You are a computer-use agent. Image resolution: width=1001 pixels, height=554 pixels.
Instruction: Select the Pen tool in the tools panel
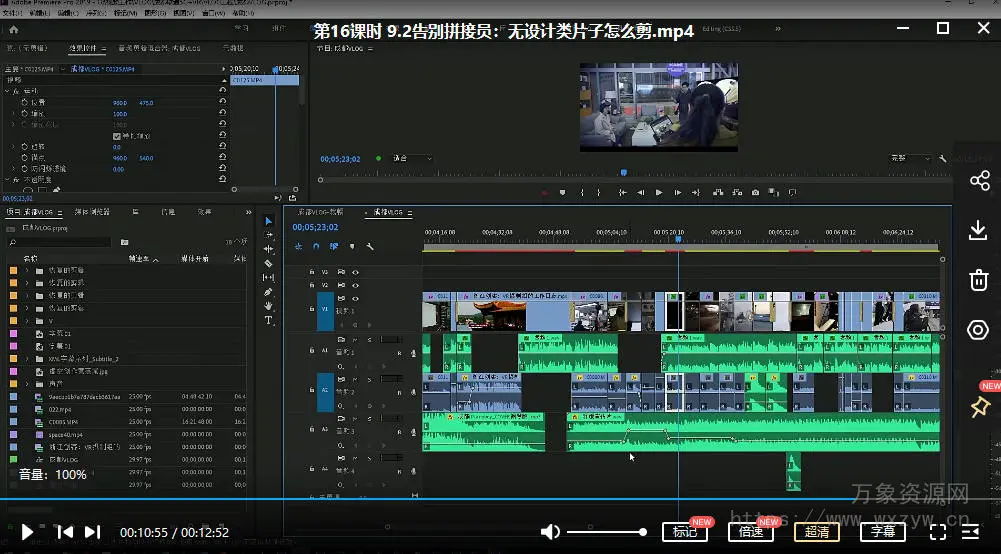click(268, 292)
